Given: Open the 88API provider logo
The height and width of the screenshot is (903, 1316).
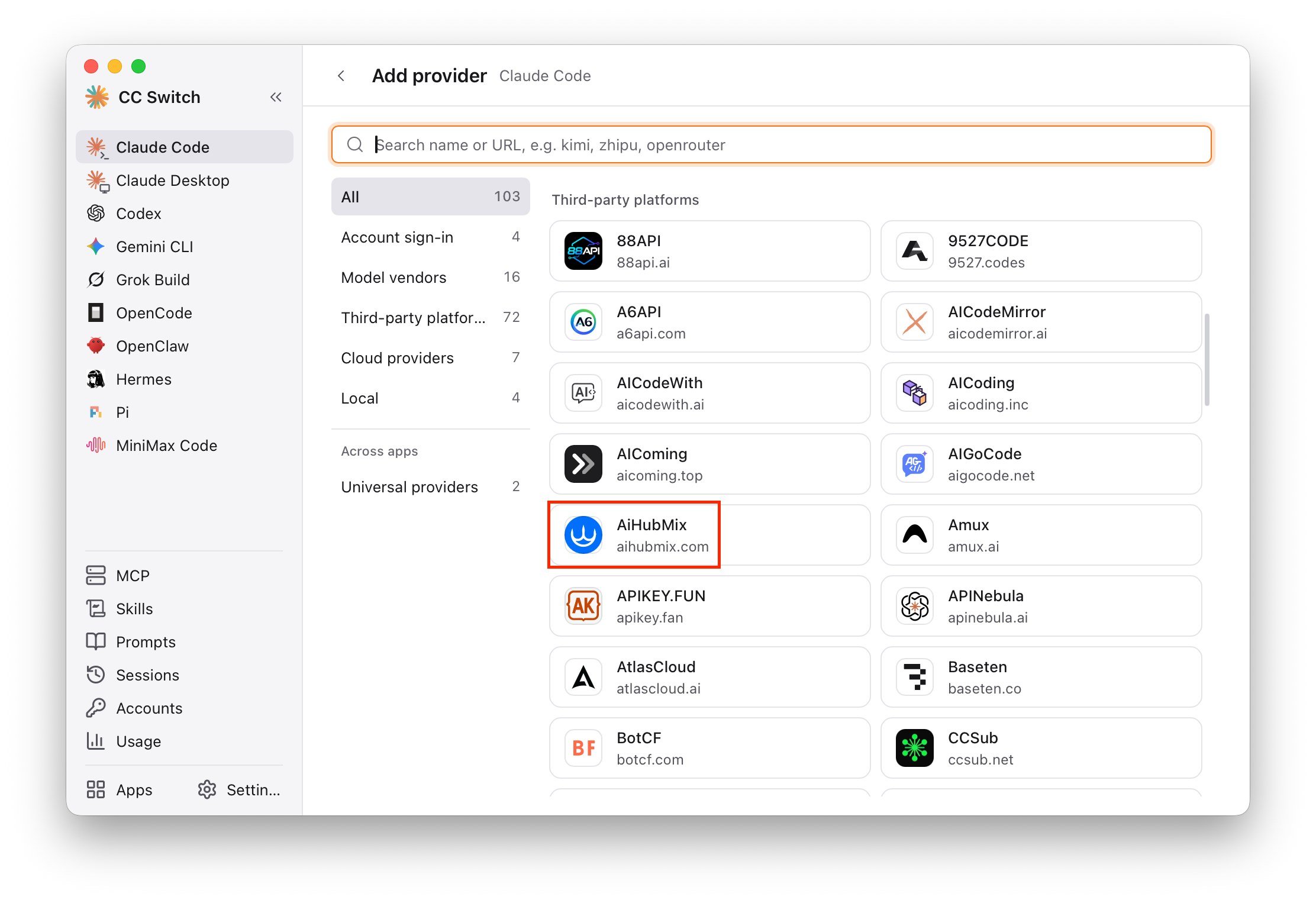Looking at the screenshot, I should [x=583, y=251].
